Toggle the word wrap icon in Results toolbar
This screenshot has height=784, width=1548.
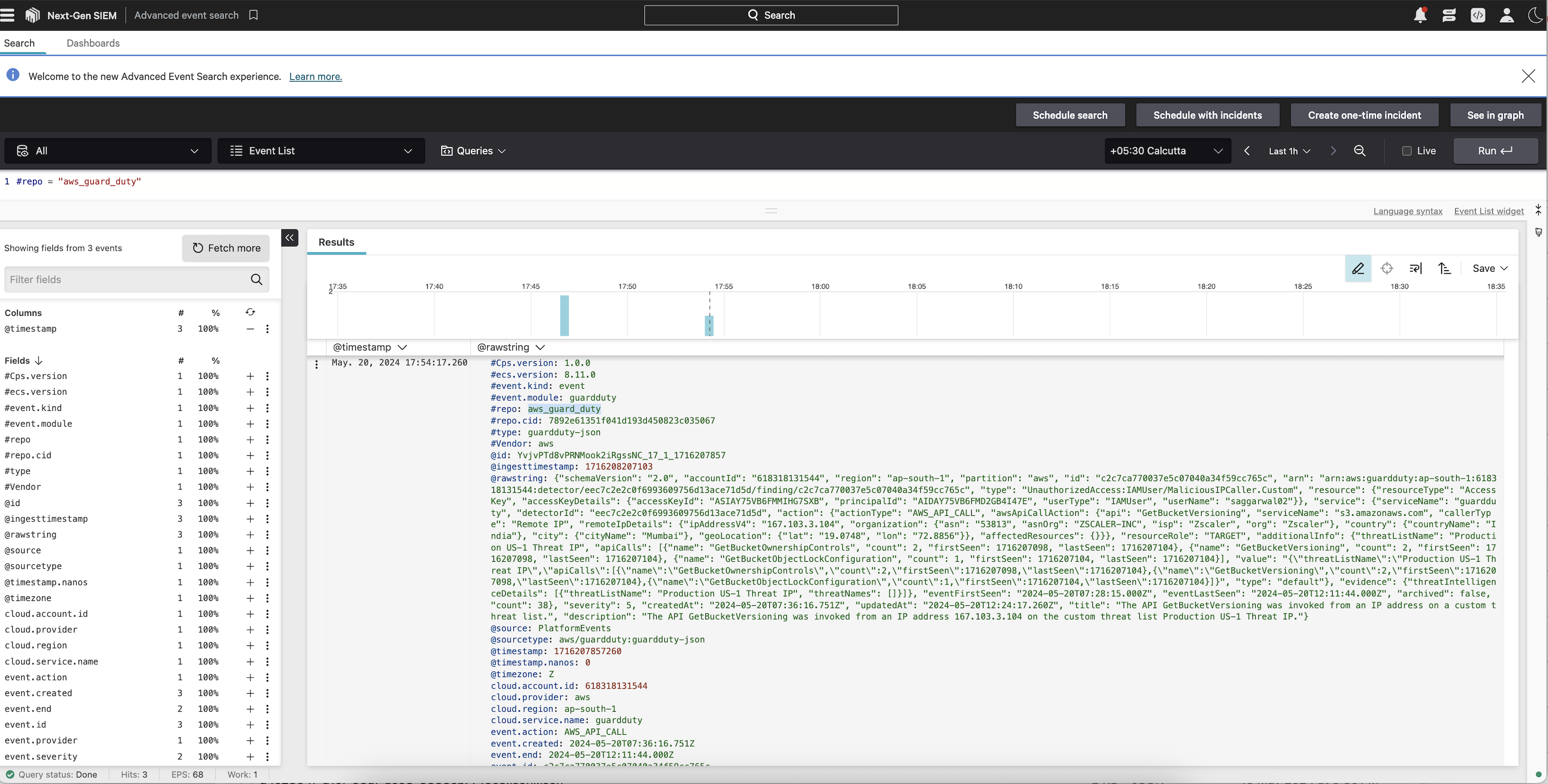pos(1416,269)
